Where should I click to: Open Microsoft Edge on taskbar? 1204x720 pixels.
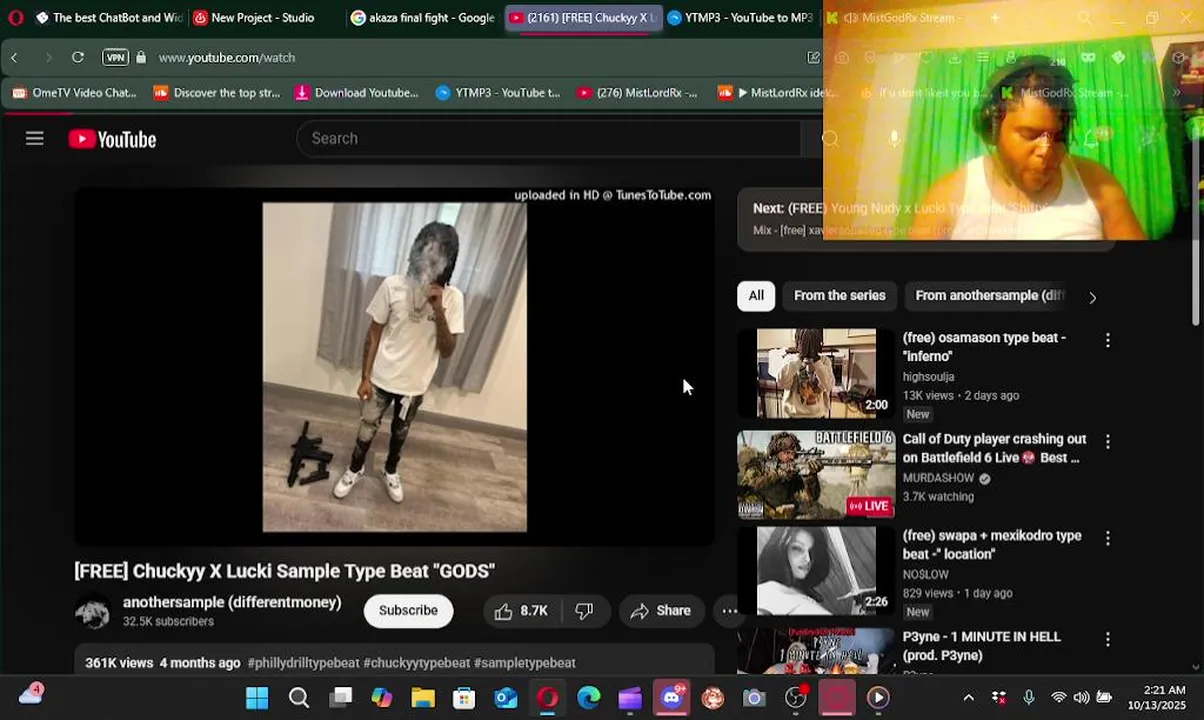[x=588, y=698]
